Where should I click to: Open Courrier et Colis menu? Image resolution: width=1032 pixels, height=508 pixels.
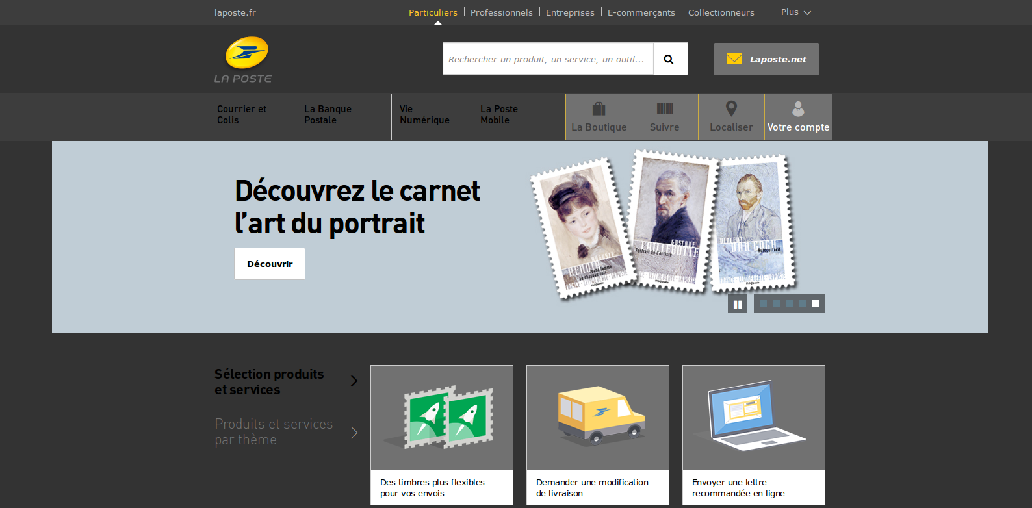[x=242, y=114]
